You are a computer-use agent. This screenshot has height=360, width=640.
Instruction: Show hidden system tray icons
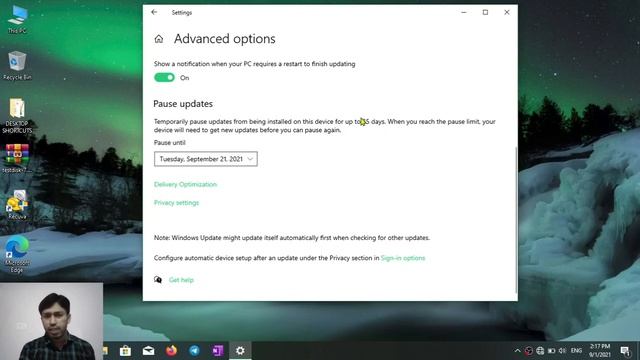518,351
